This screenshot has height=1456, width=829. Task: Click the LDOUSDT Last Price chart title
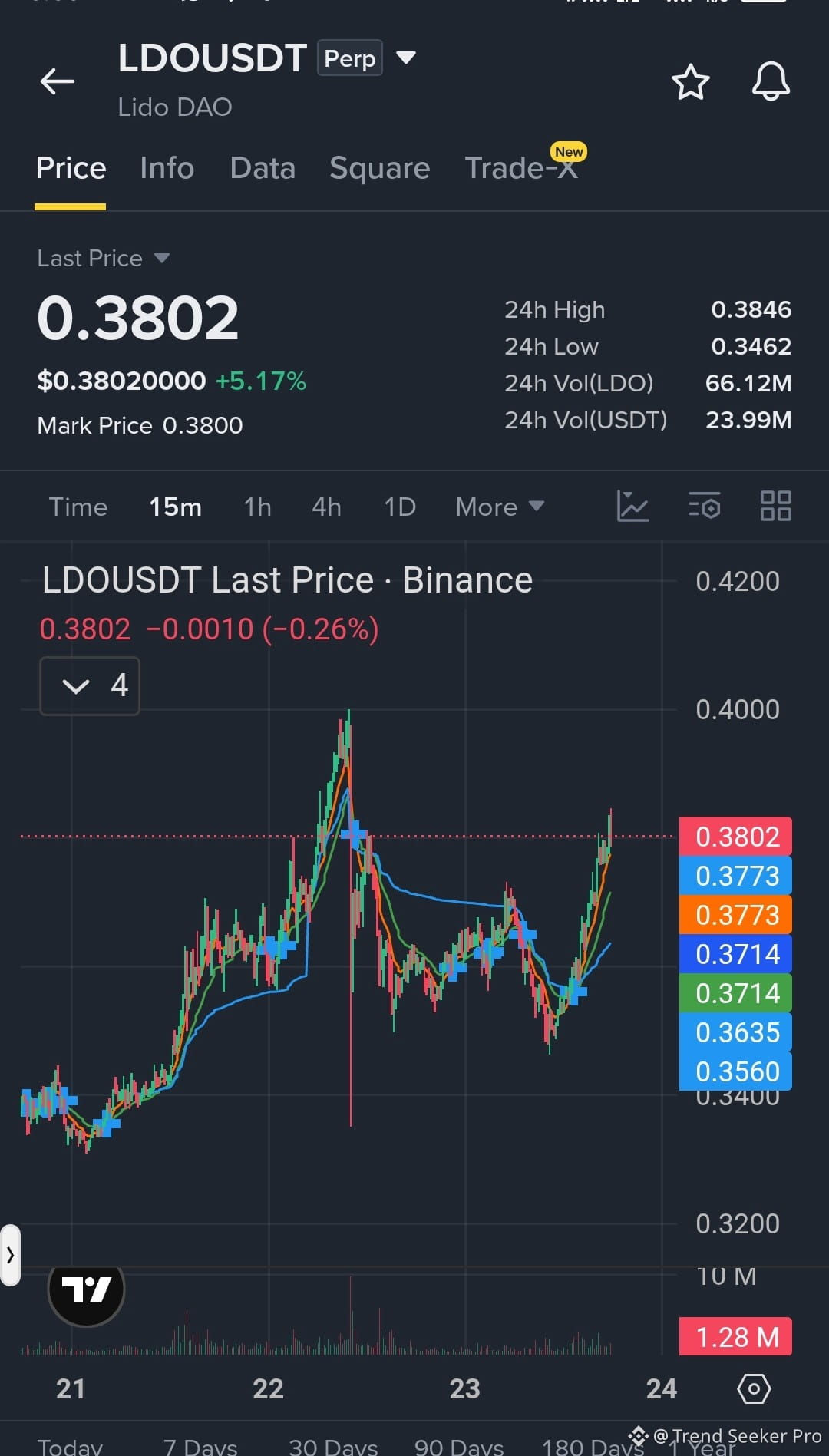[x=287, y=580]
